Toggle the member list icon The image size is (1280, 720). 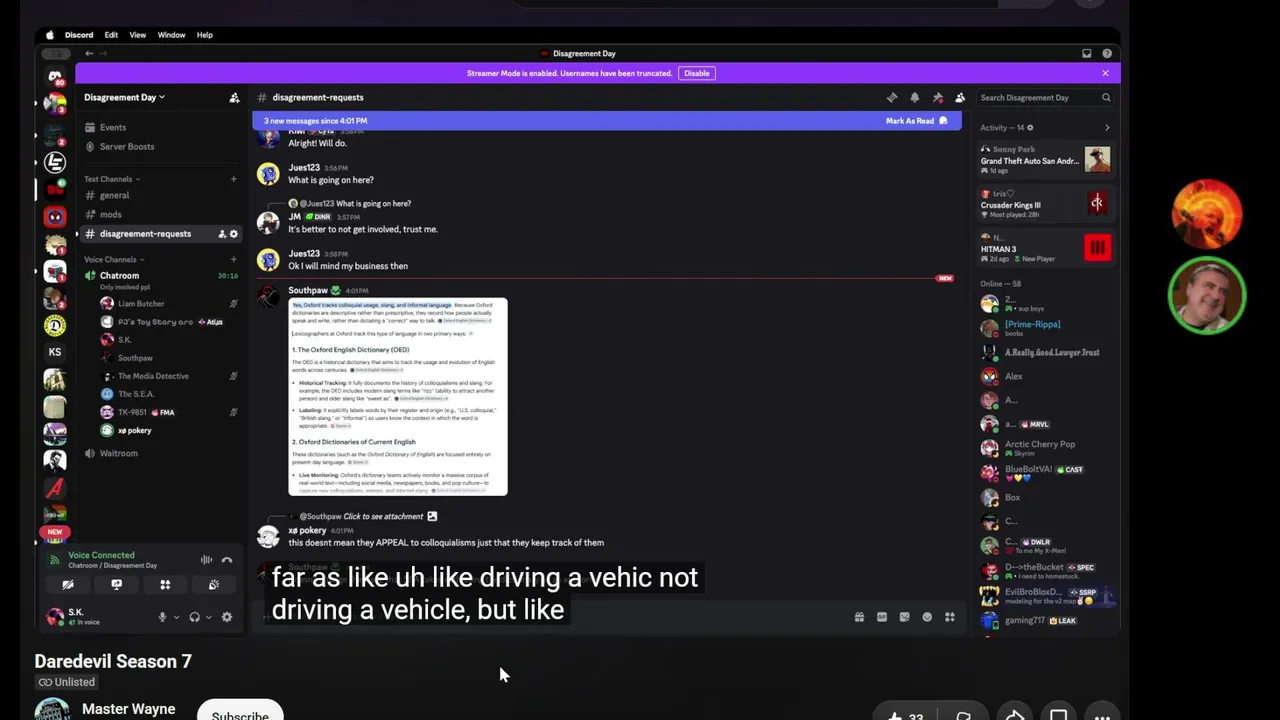coord(960,97)
